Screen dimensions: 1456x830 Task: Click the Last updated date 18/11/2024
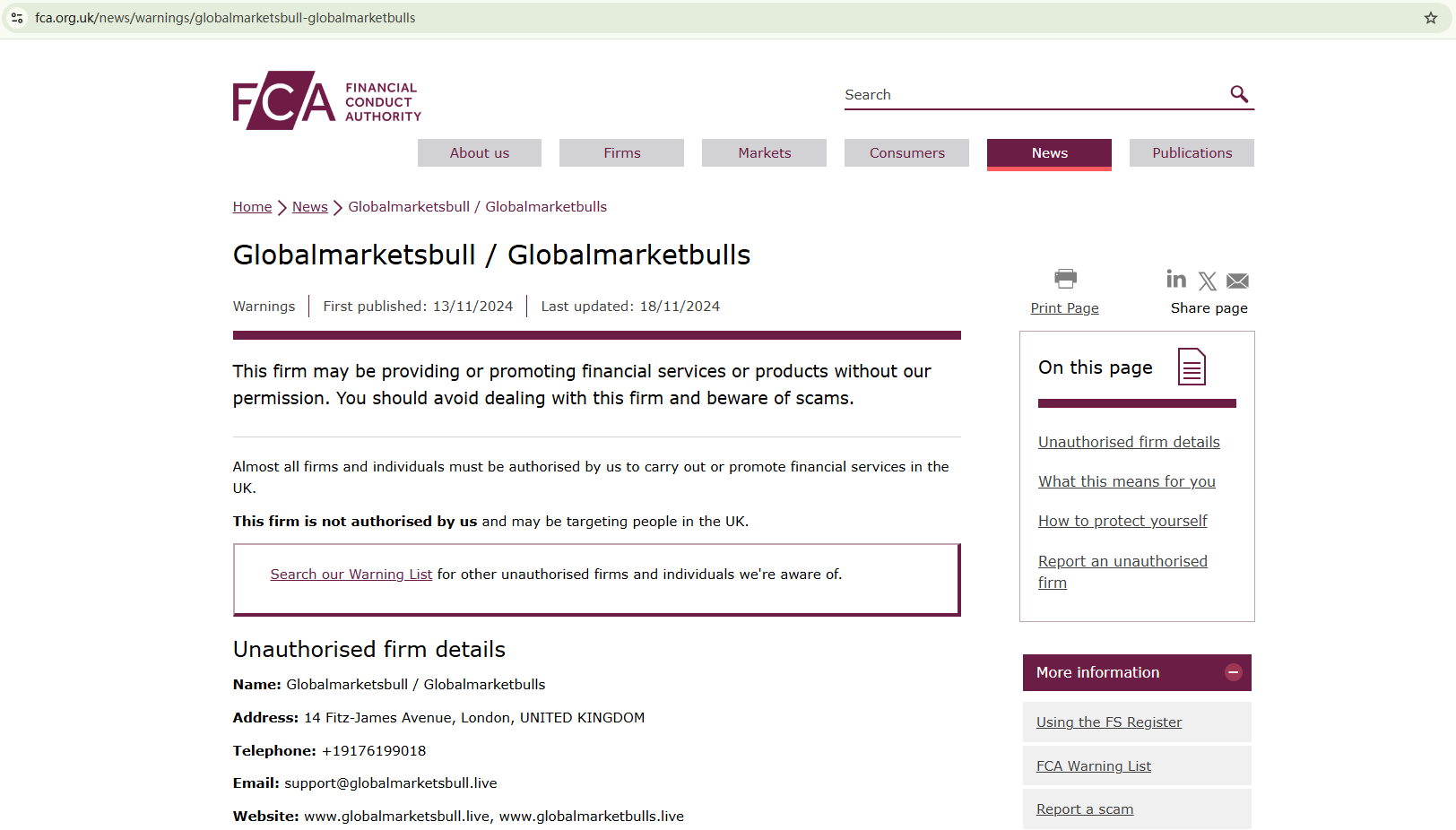point(680,307)
